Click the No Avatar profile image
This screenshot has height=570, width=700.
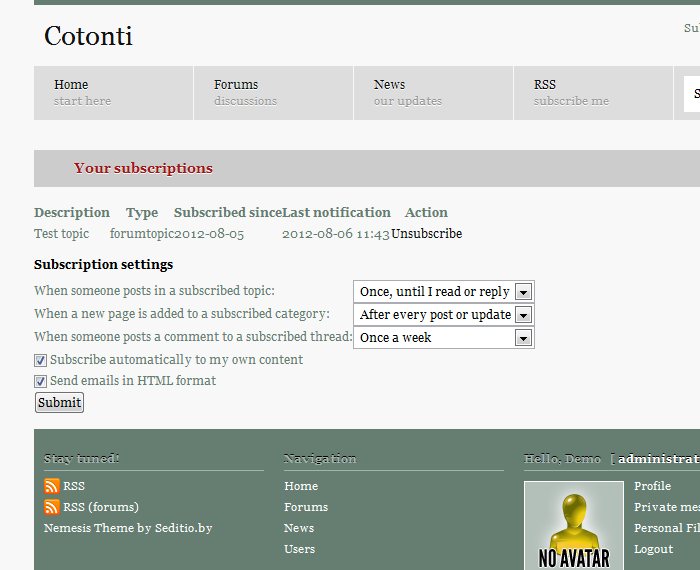coord(574,525)
